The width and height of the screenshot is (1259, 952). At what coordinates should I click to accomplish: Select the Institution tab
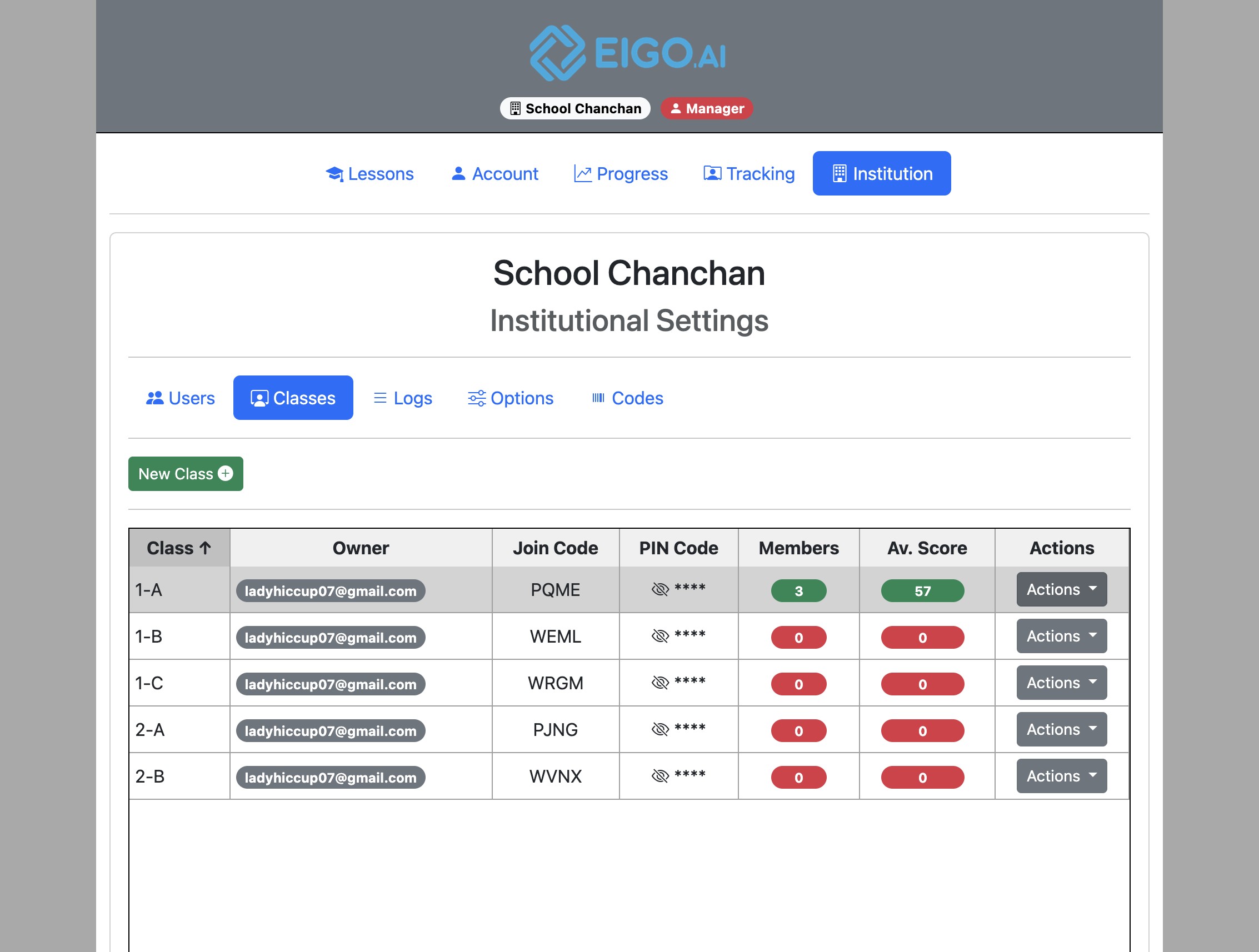(882, 173)
